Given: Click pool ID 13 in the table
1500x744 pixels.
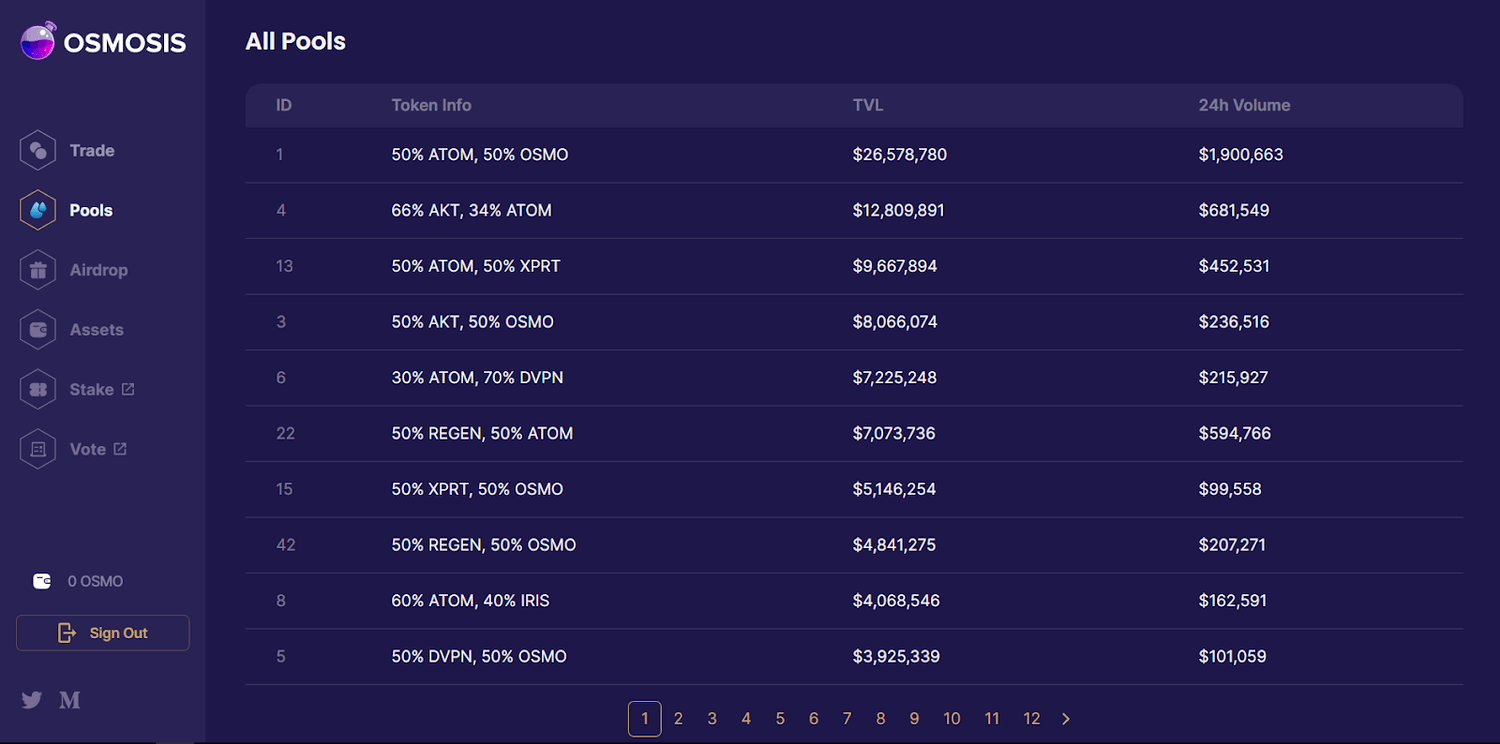Looking at the screenshot, I should [284, 267].
